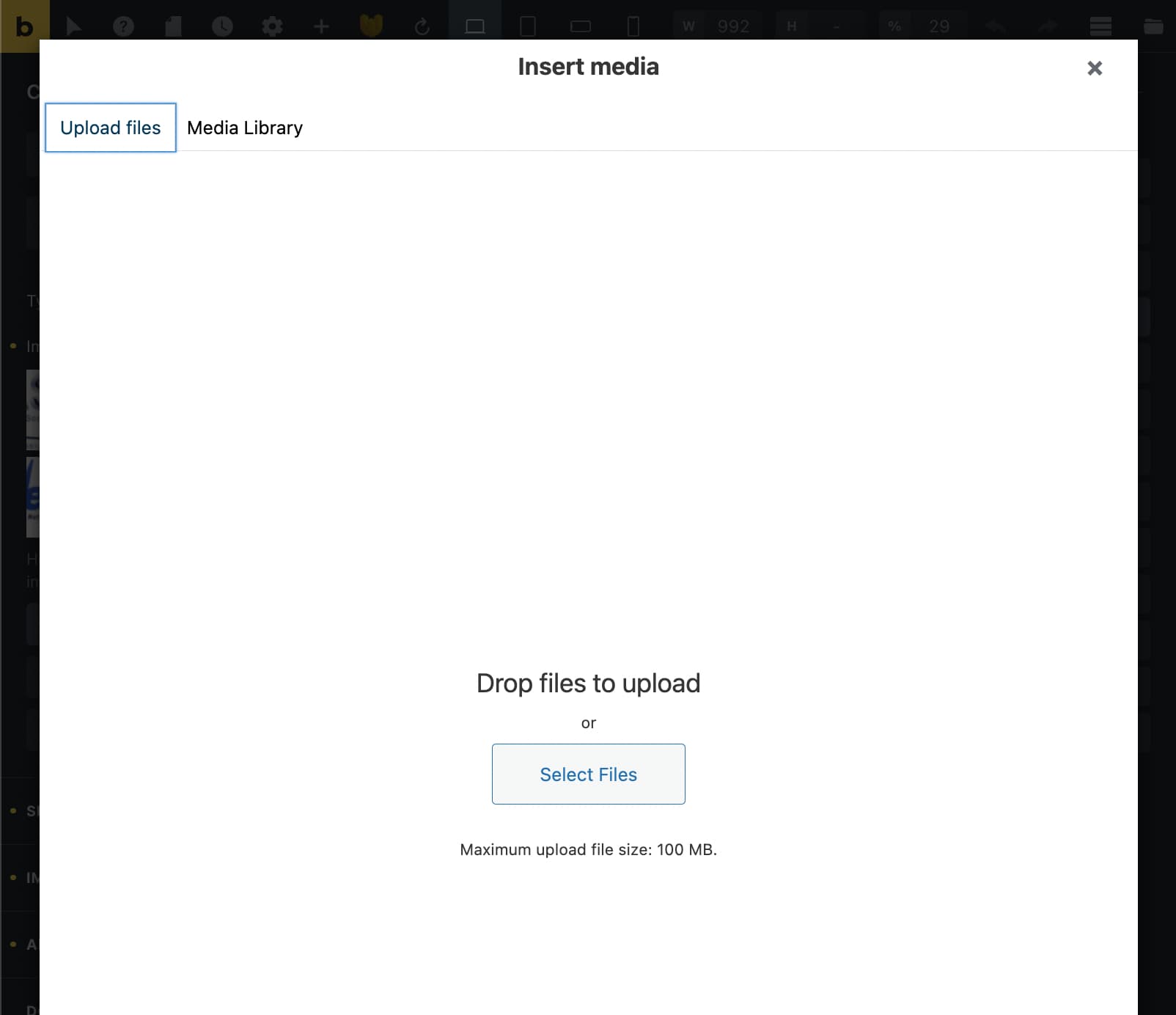
Task: Open the Media Library tab
Action: pos(245,128)
